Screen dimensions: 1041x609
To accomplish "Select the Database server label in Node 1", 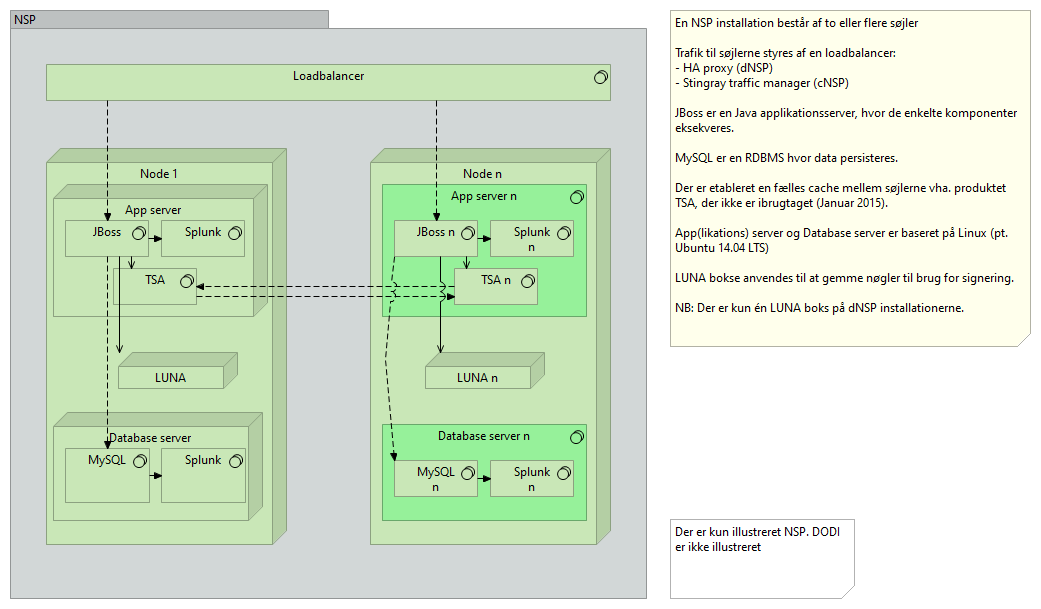I will click(x=150, y=438).
